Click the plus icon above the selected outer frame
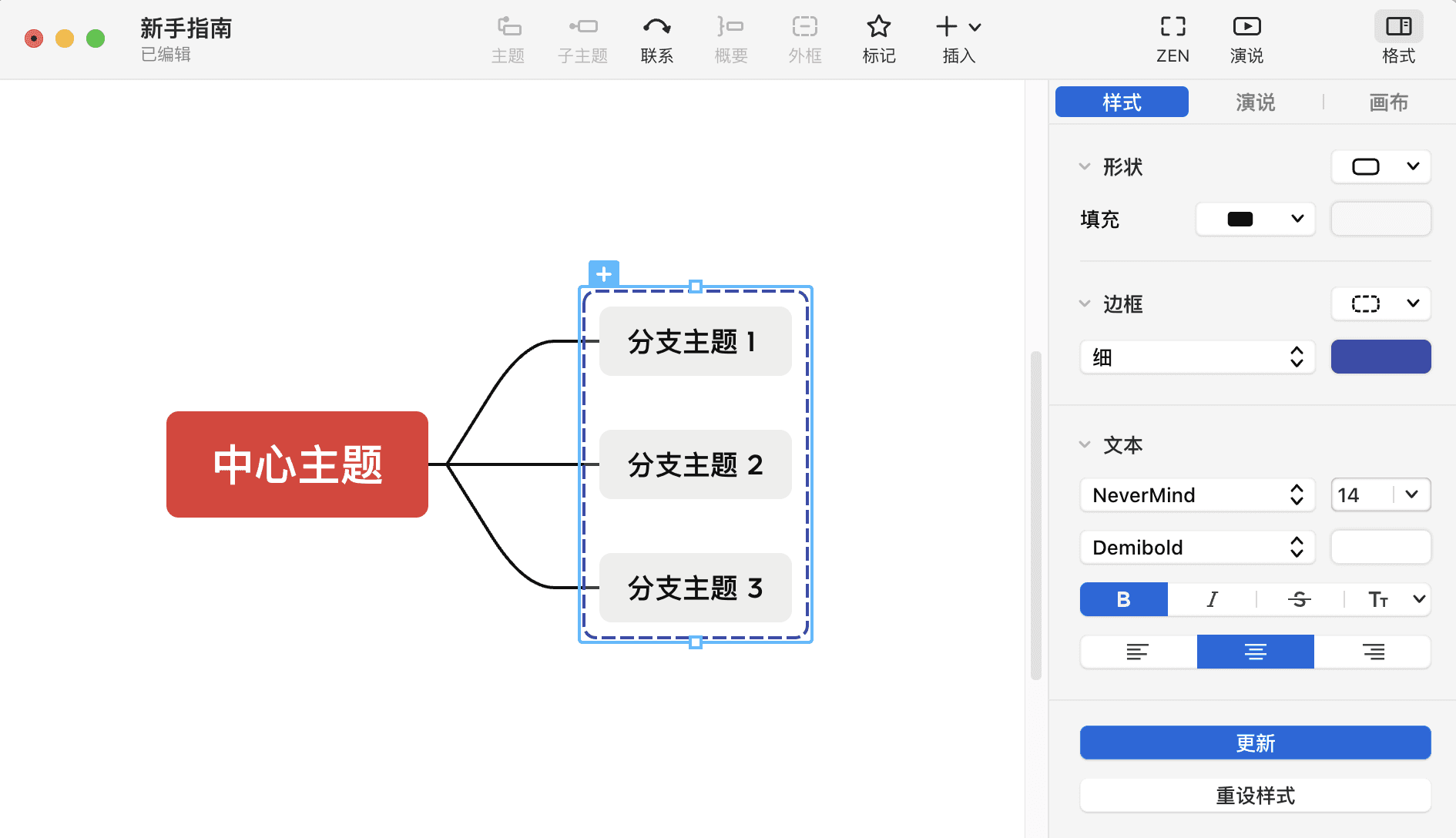The height and width of the screenshot is (838, 1456). pyautogui.click(x=603, y=273)
